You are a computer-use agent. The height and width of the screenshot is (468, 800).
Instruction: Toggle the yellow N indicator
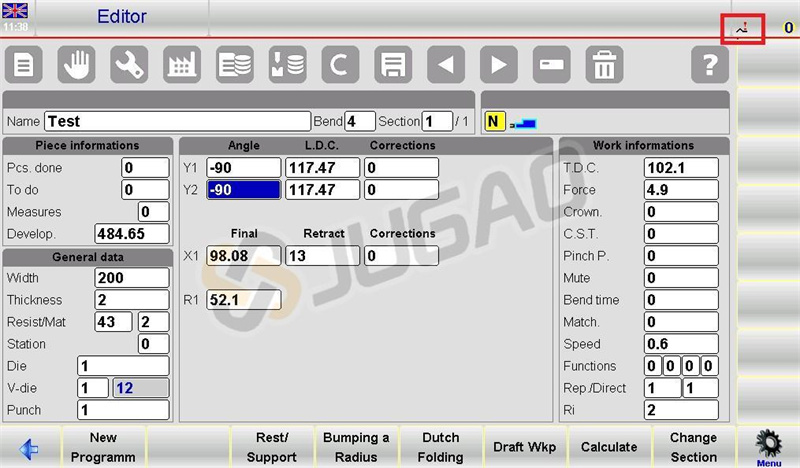[494, 121]
